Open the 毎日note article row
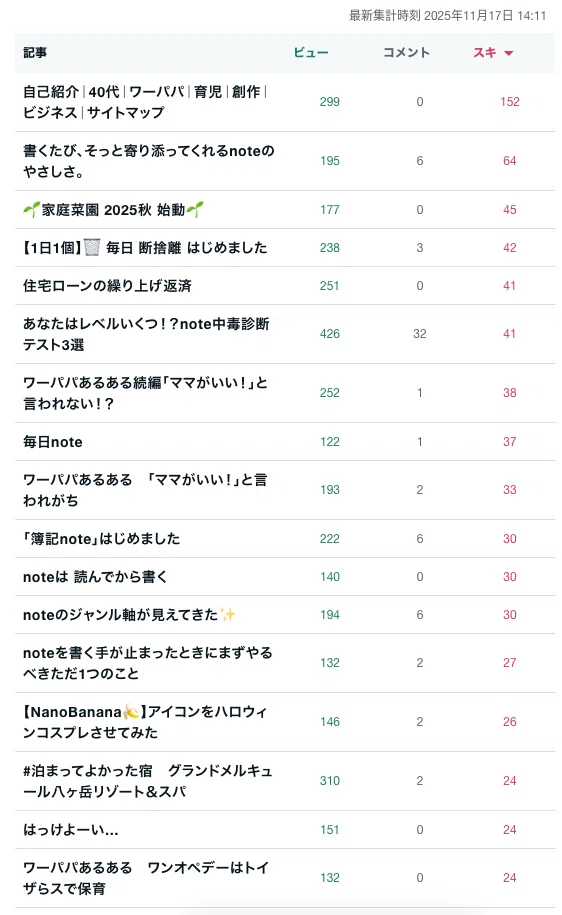 (x=285, y=442)
